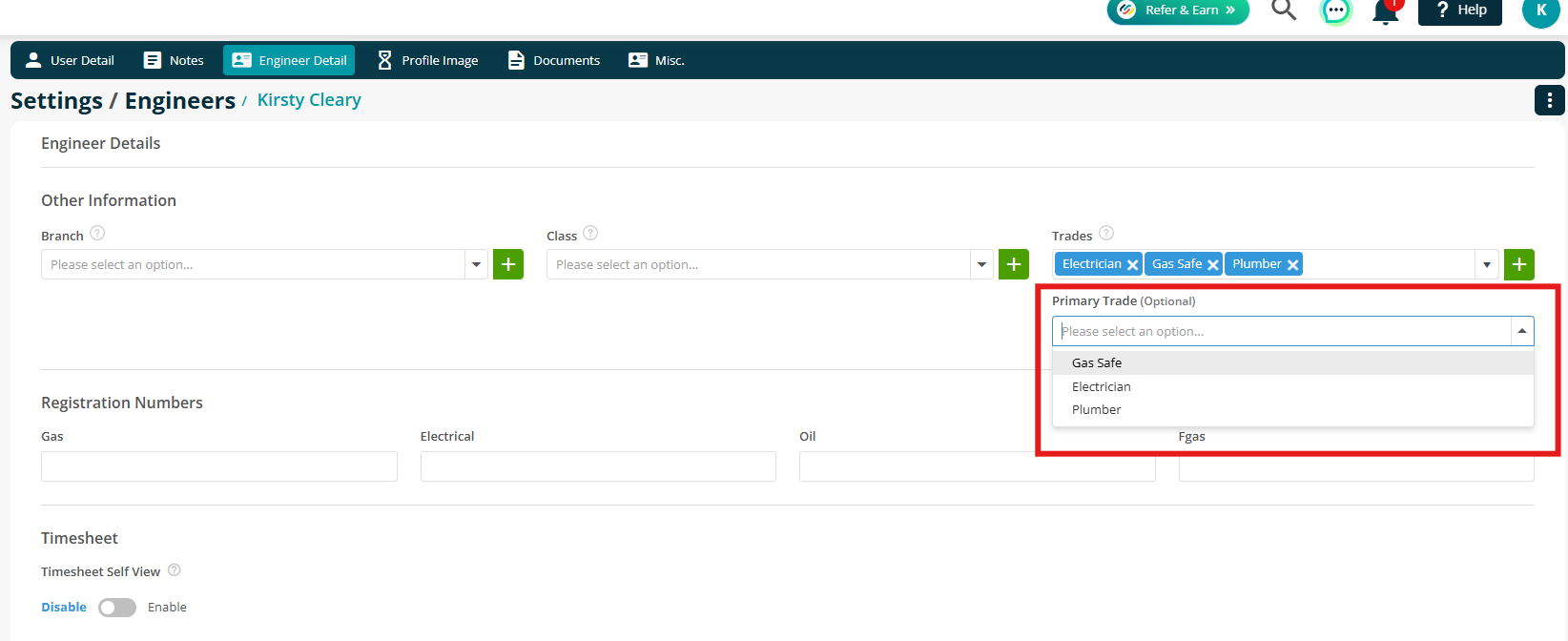Image resolution: width=1568 pixels, height=641 pixels.
Task: Open the Engineer Detail tab
Action: tap(289, 60)
